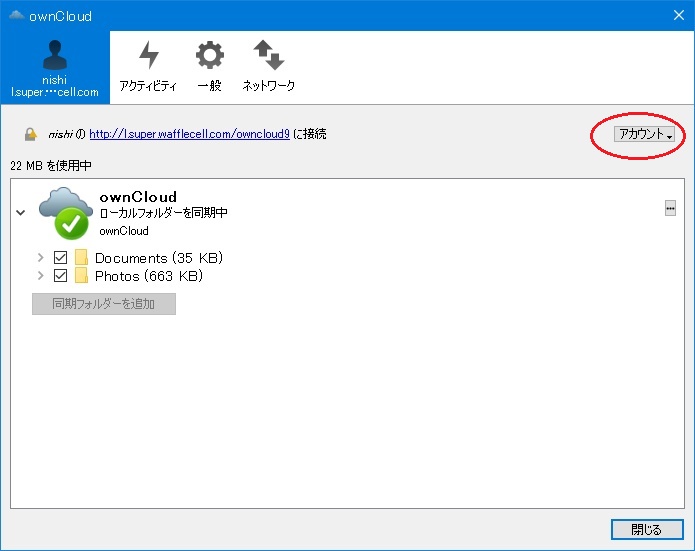Select the Photos (663 KB) row
The width and height of the screenshot is (695, 551).
pos(149,276)
